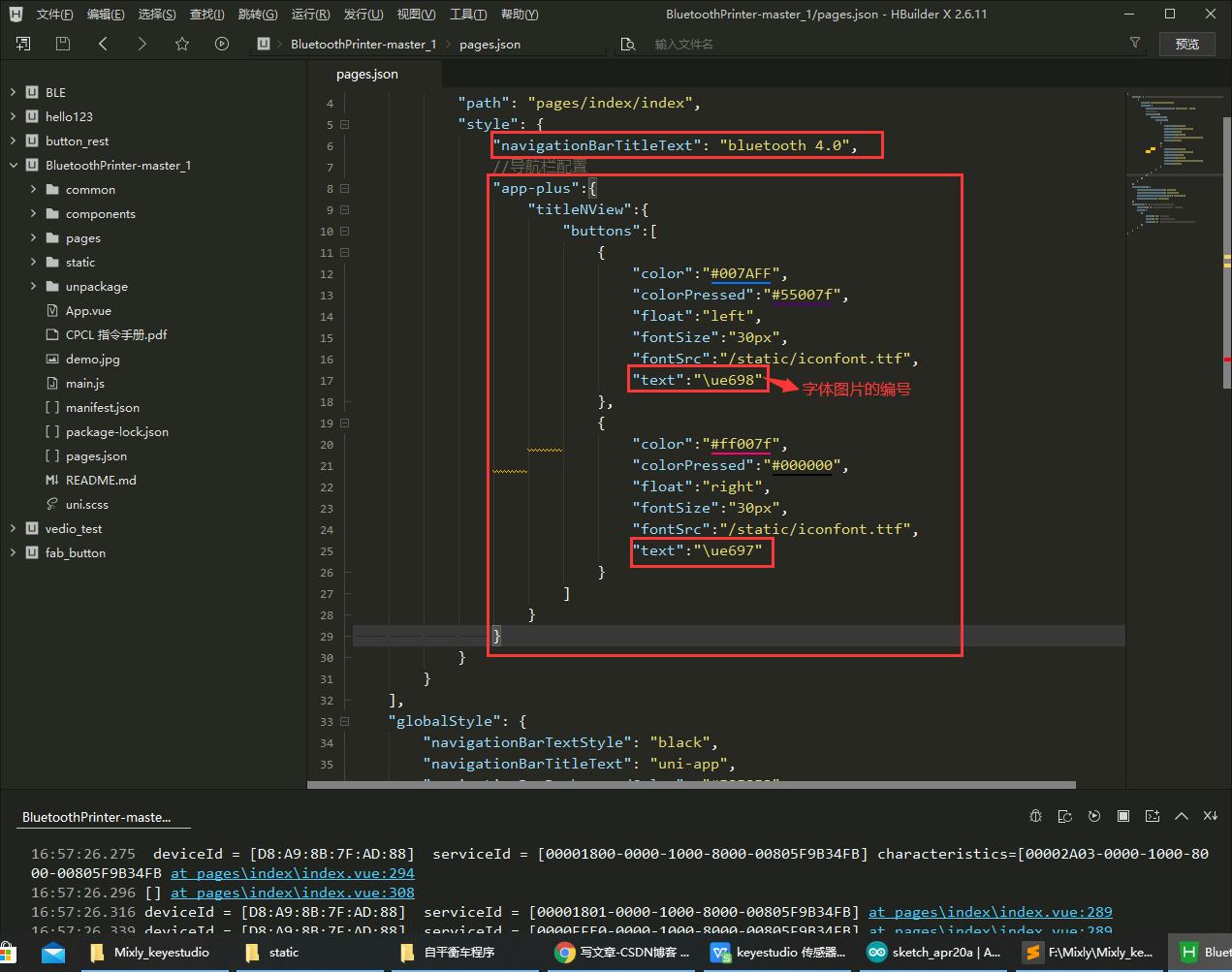The height and width of the screenshot is (972, 1232).
Task: Click the file search magnifier icon
Action: (628, 44)
